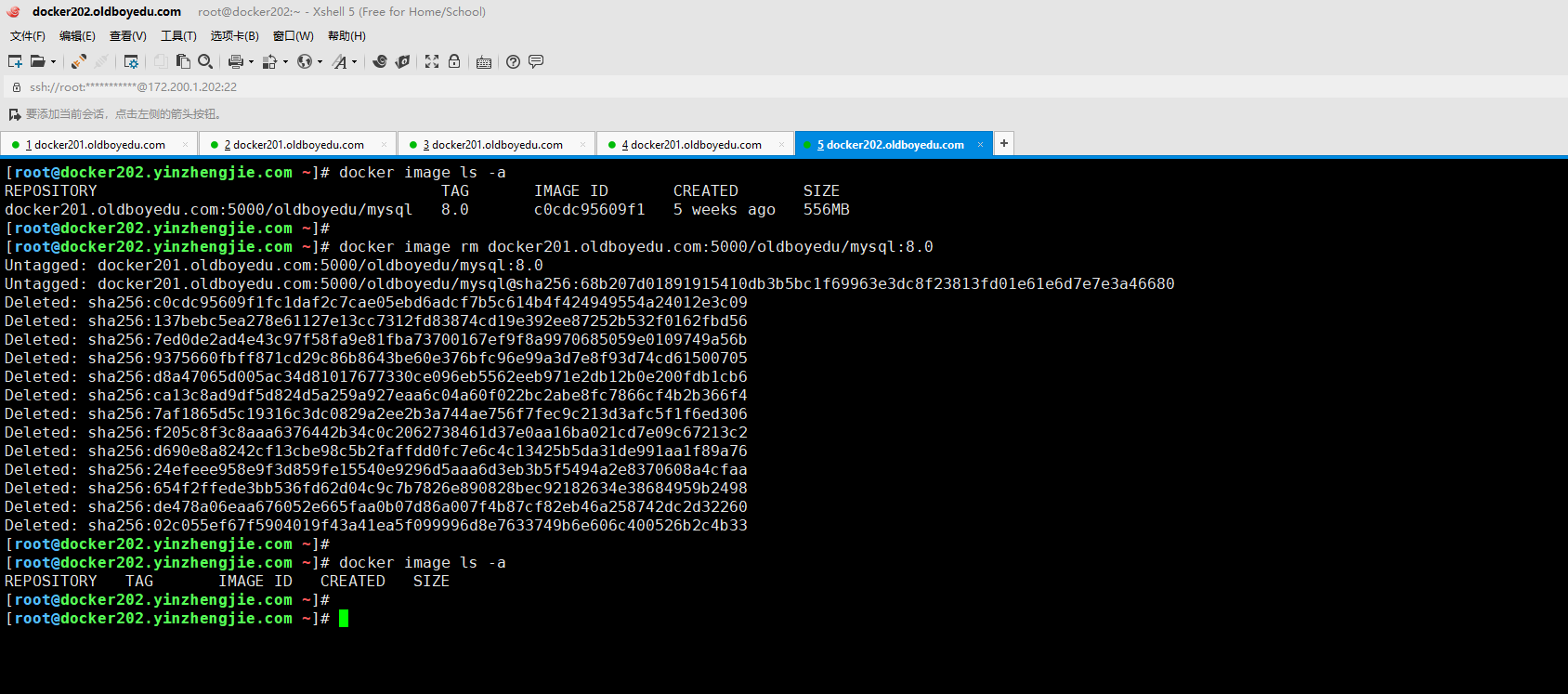Toggle full screen mode icon
Screen dimensions: 1568x694
(x=432, y=61)
